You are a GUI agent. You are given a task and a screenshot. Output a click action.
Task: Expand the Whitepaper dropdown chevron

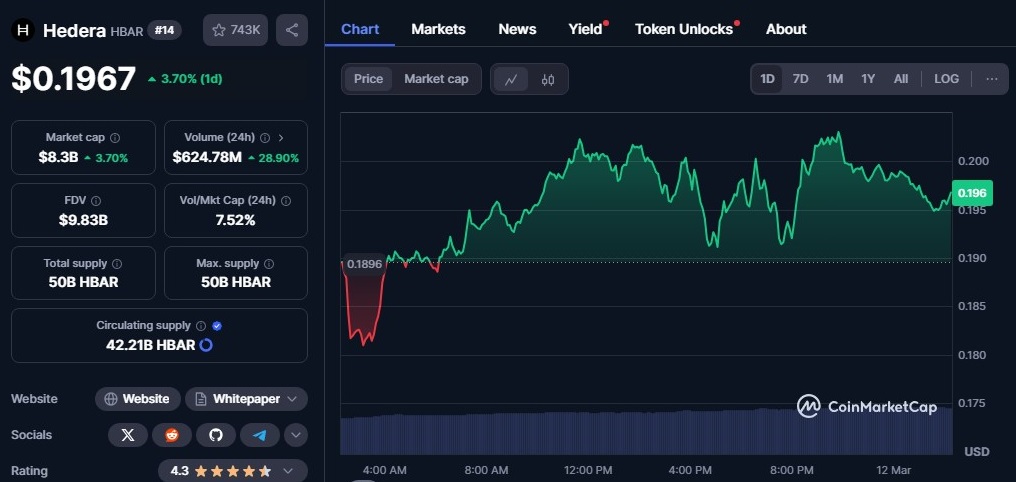point(292,399)
